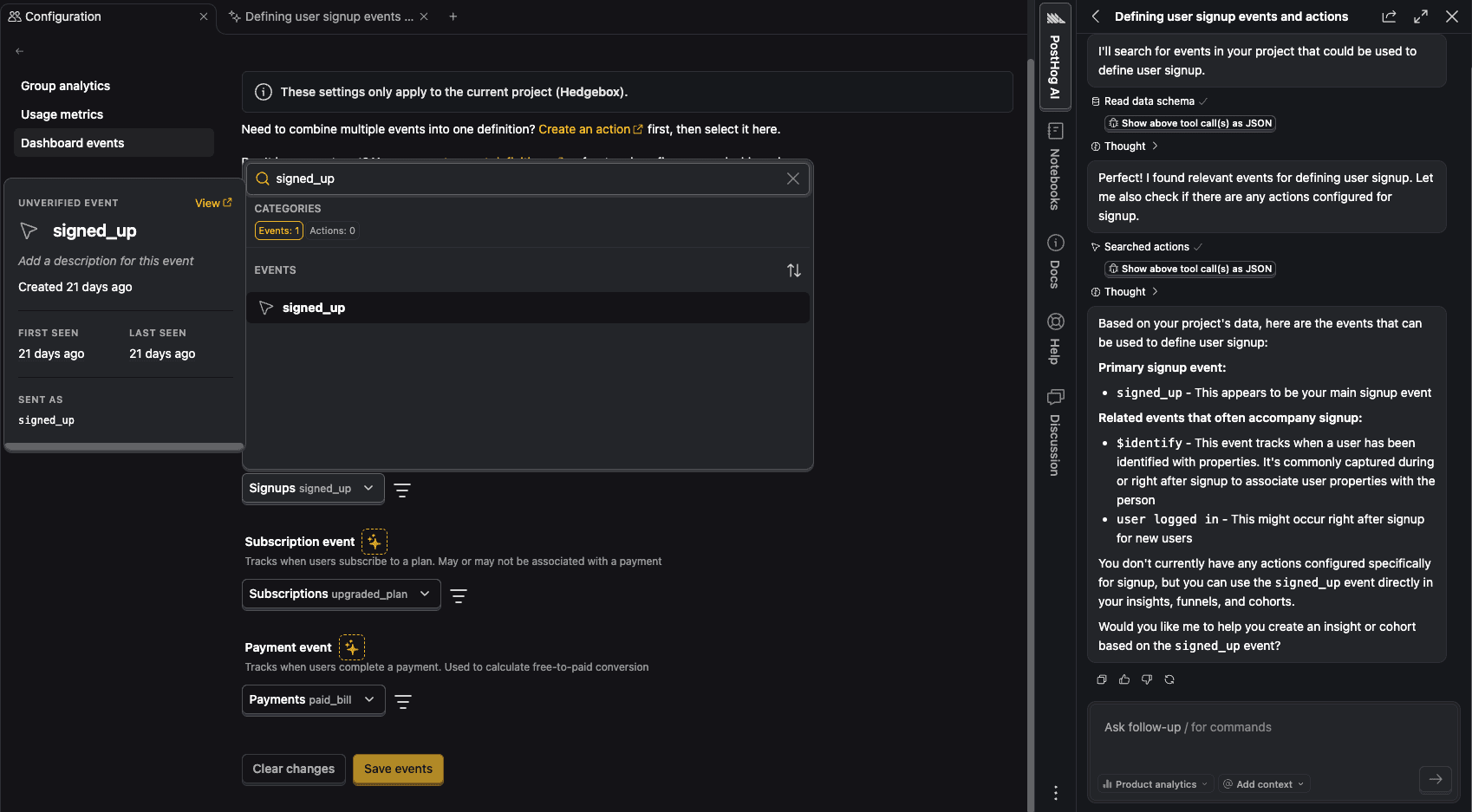Screen dimensions: 1472x812
Task: Open the Product analytics command dropdown
Action: pyautogui.click(x=1154, y=783)
